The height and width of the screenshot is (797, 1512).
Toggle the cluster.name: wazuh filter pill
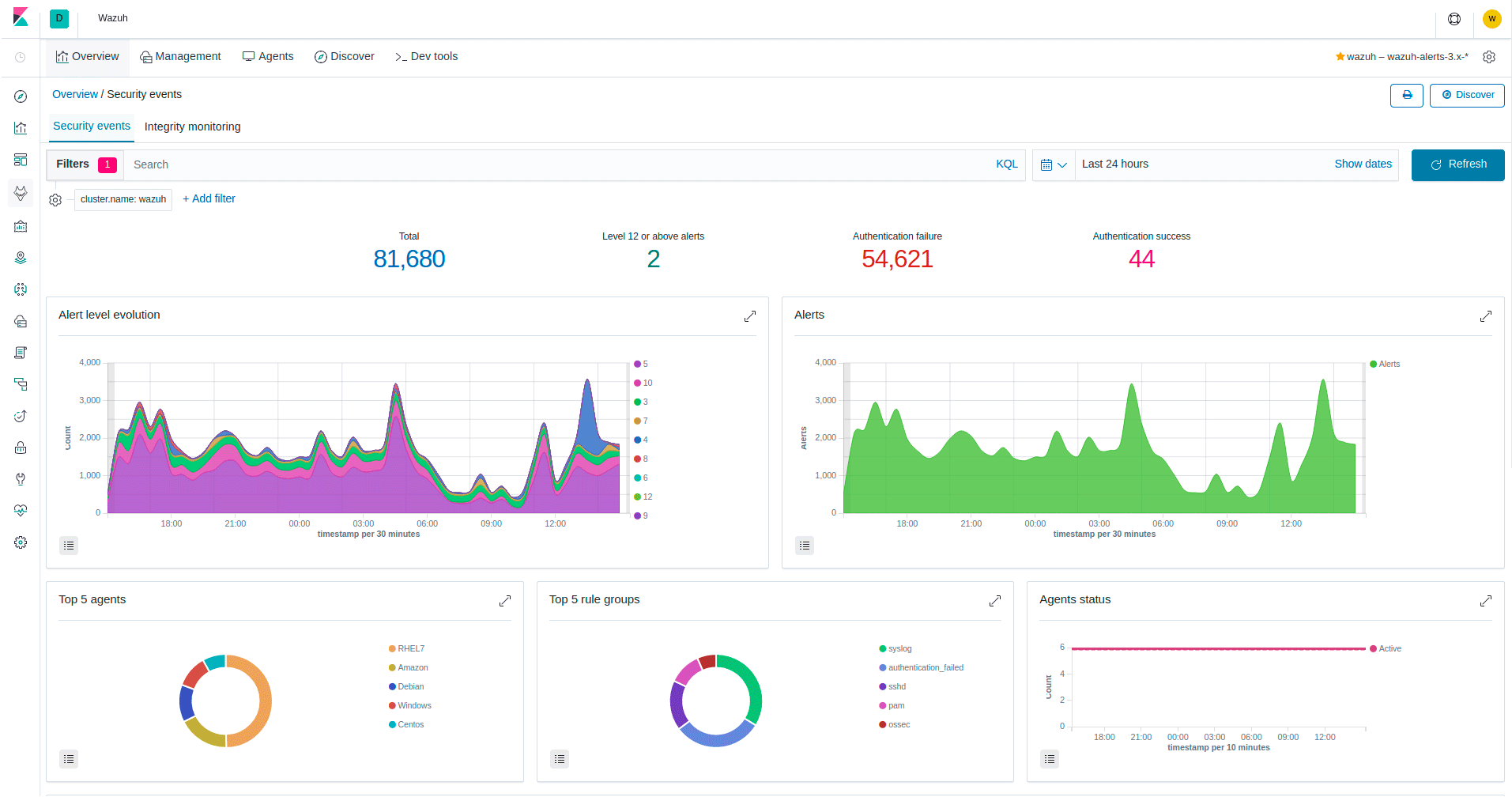(x=123, y=199)
